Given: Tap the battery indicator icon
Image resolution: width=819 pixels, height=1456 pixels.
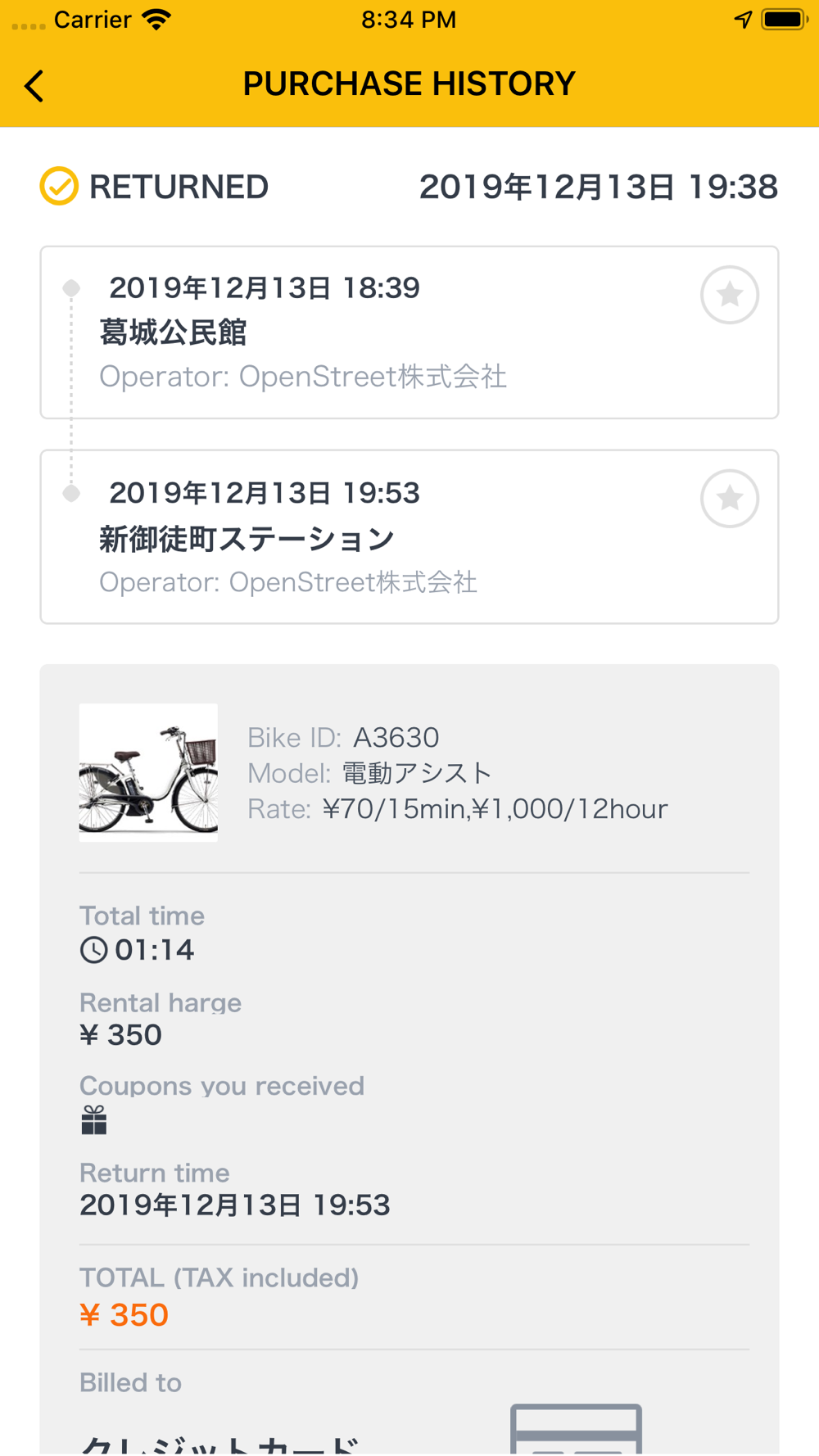Looking at the screenshot, I should pyautogui.click(x=785, y=19).
